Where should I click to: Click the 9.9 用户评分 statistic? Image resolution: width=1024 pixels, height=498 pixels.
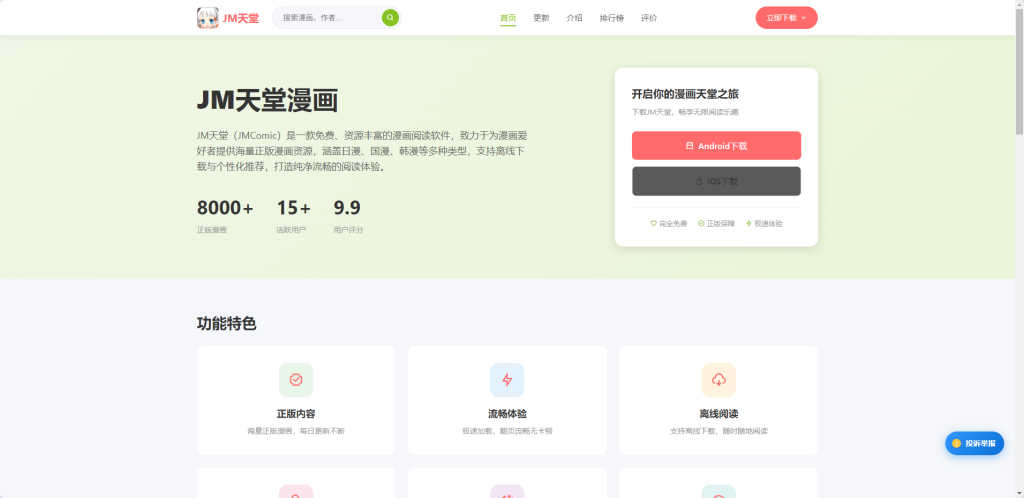click(x=348, y=216)
